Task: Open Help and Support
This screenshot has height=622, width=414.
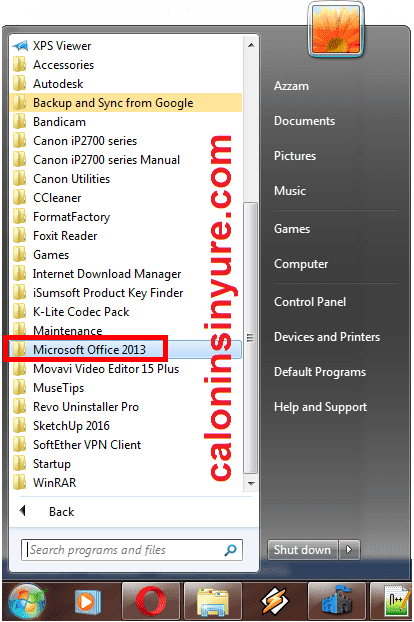Action: pyautogui.click(x=320, y=407)
